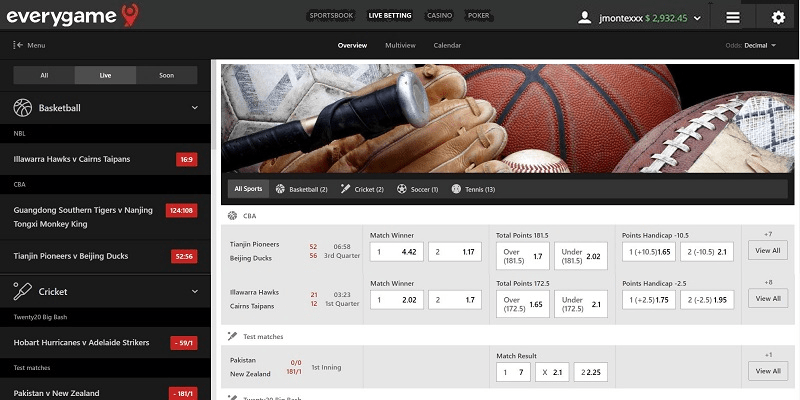Open Hobart Hurricanes v Adelaide Strikers match
Viewport: 800px width, 400px height.
[105, 342]
